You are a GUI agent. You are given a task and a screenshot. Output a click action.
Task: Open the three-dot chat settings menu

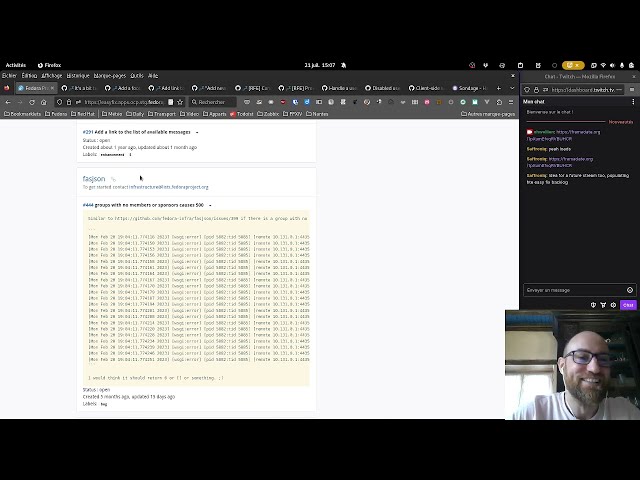(x=633, y=102)
